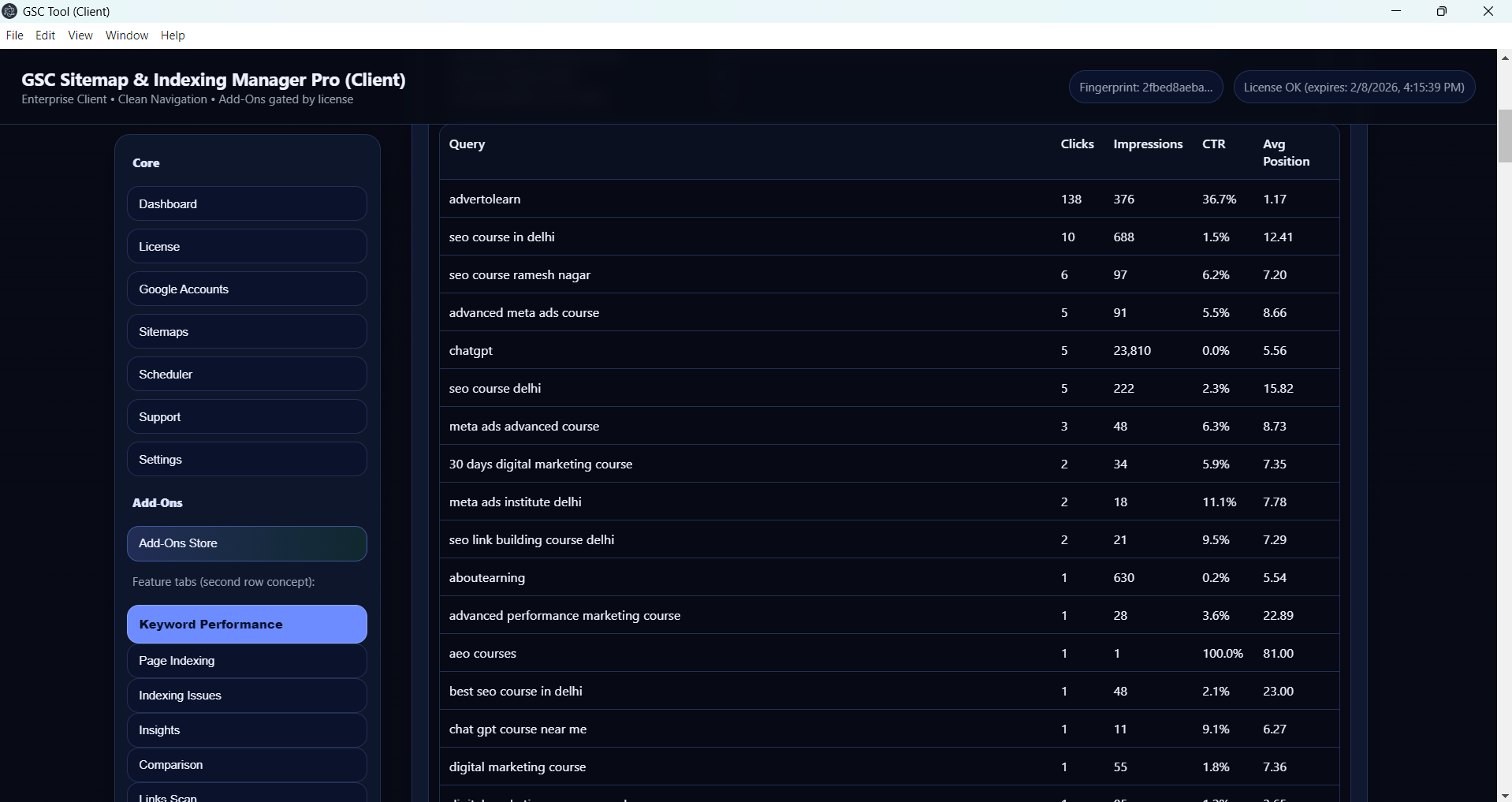1512x802 pixels.
Task: Open the Scheduler section
Action: (x=247, y=375)
